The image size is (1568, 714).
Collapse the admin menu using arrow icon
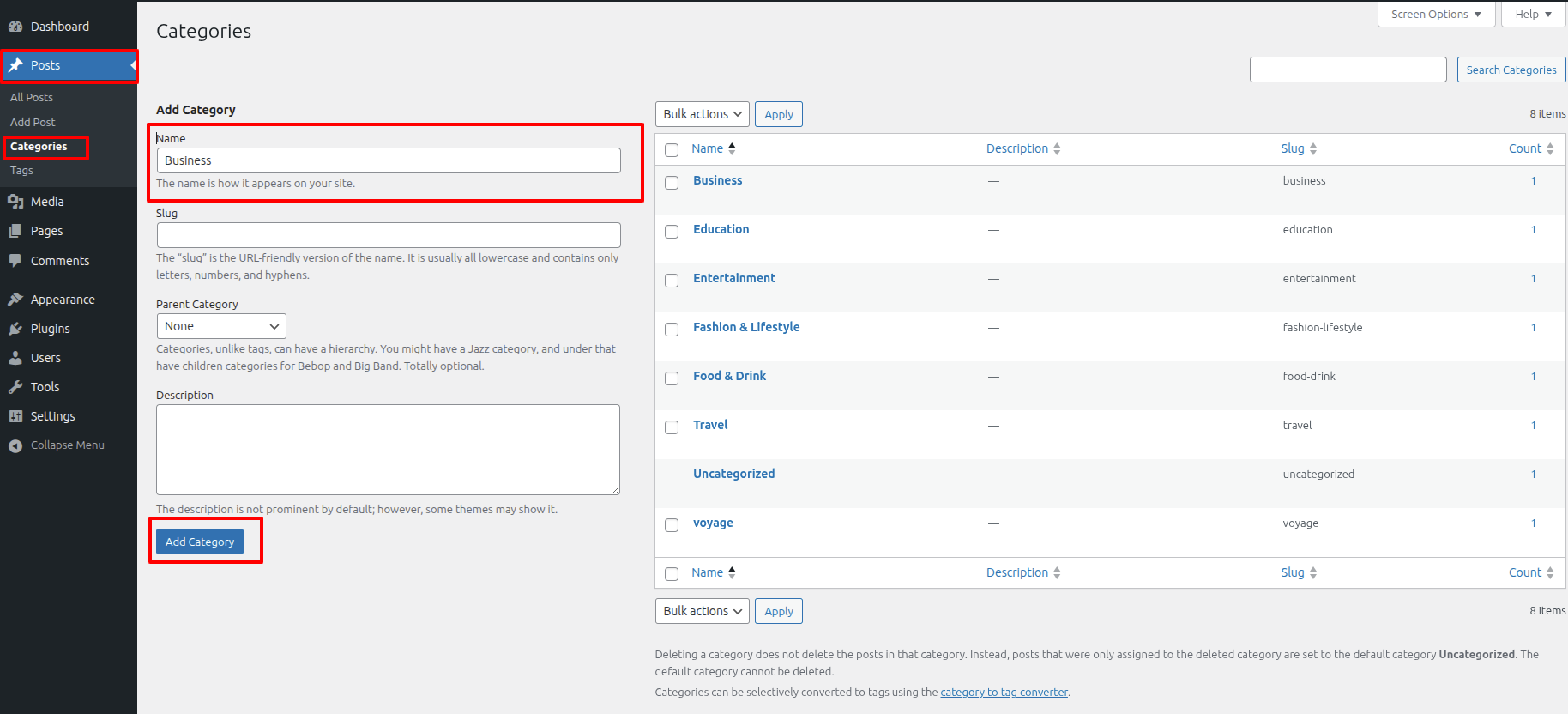15,445
